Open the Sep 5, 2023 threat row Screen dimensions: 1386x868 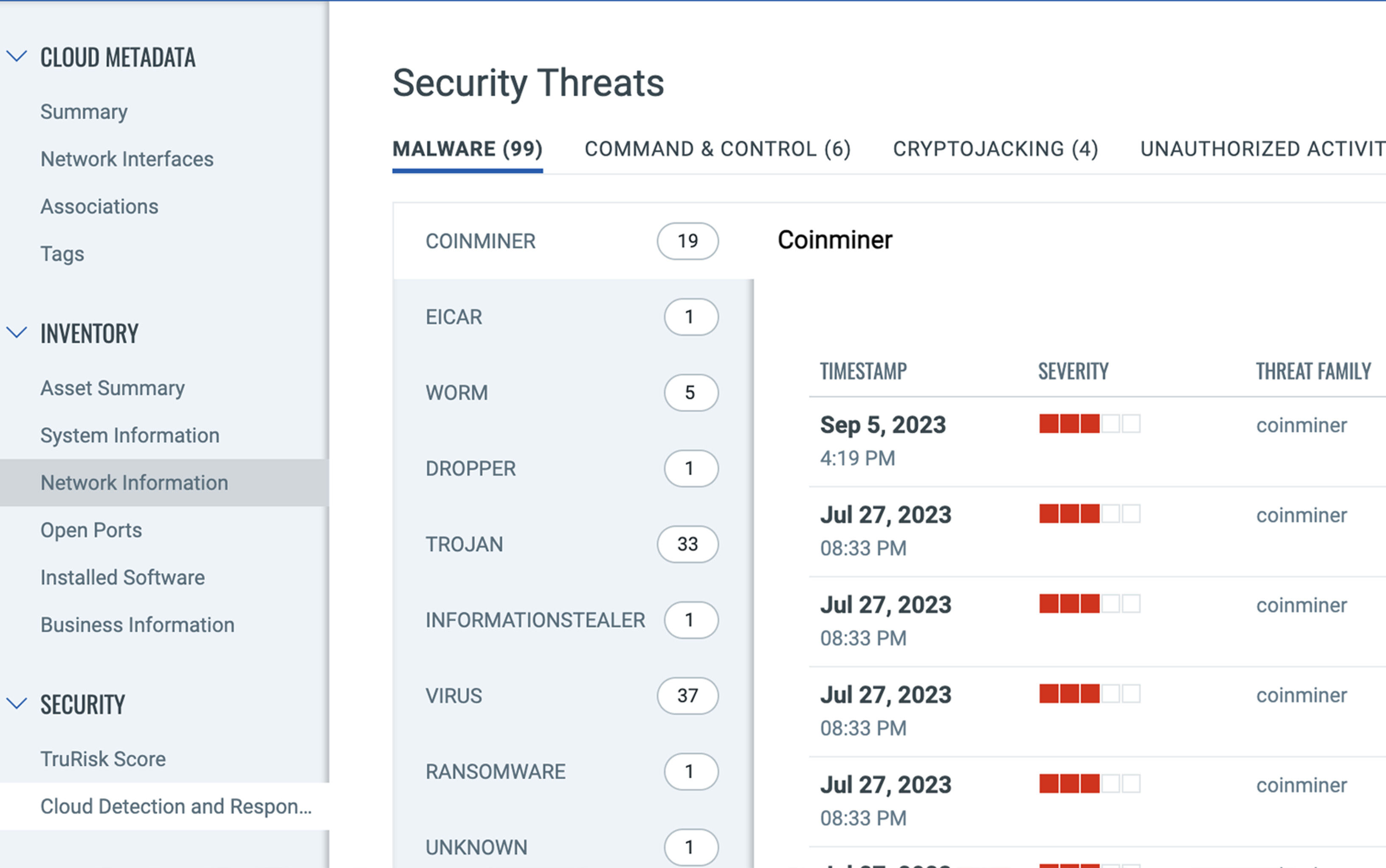pyautogui.click(x=882, y=426)
